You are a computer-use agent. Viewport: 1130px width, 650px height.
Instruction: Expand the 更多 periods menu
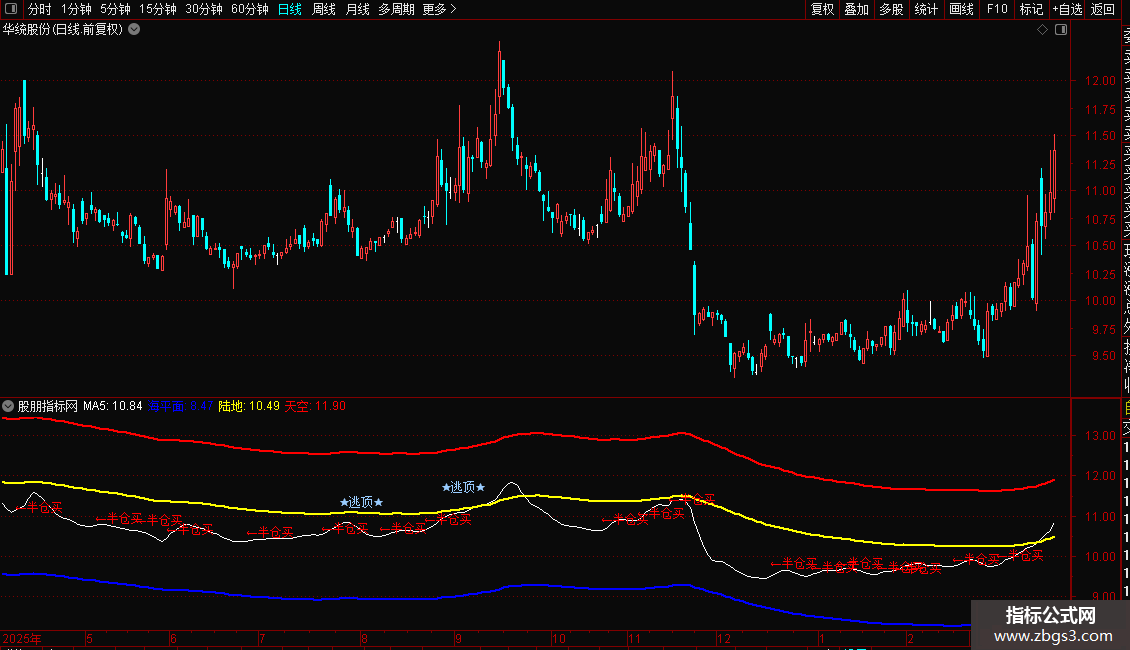coord(440,9)
